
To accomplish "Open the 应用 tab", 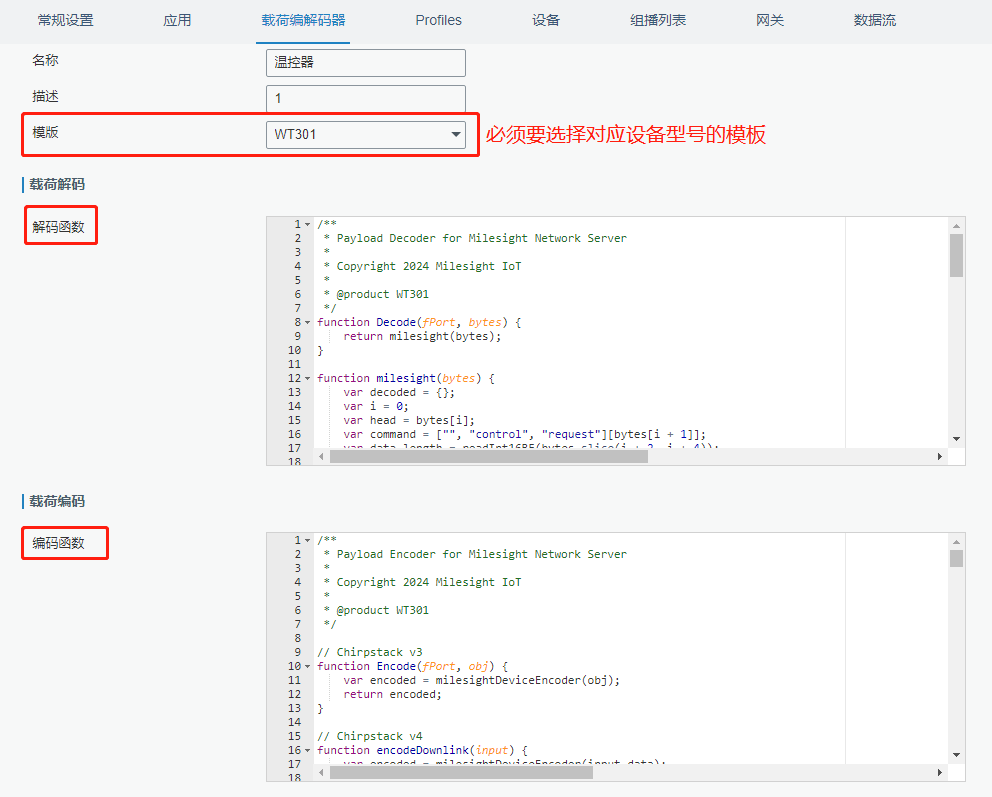I will (177, 20).
